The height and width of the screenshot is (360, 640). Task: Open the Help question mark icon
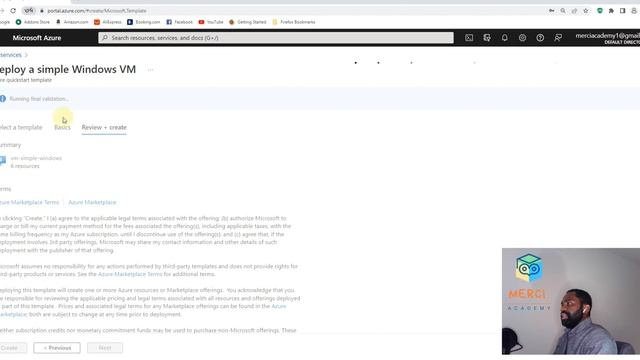tap(540, 38)
